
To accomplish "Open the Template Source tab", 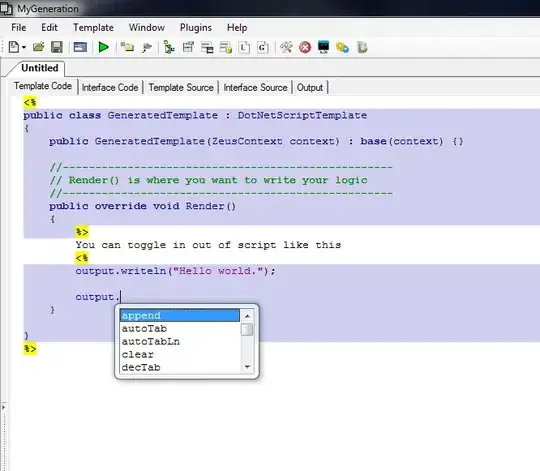I will 181,87.
